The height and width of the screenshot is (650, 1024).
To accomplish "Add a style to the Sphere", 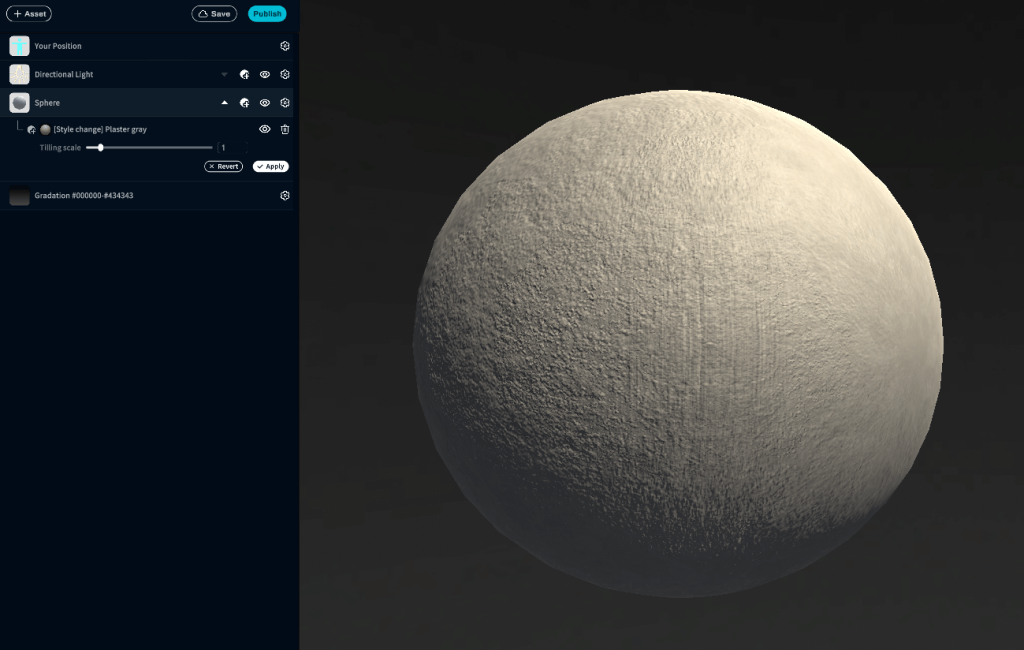I will 244,103.
